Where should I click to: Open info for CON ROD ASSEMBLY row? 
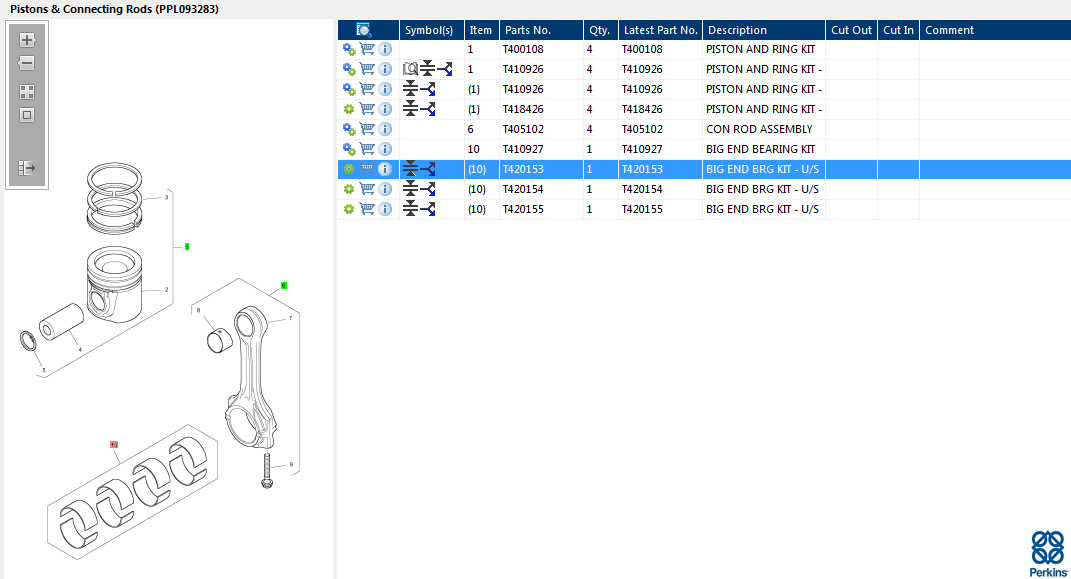click(385, 129)
